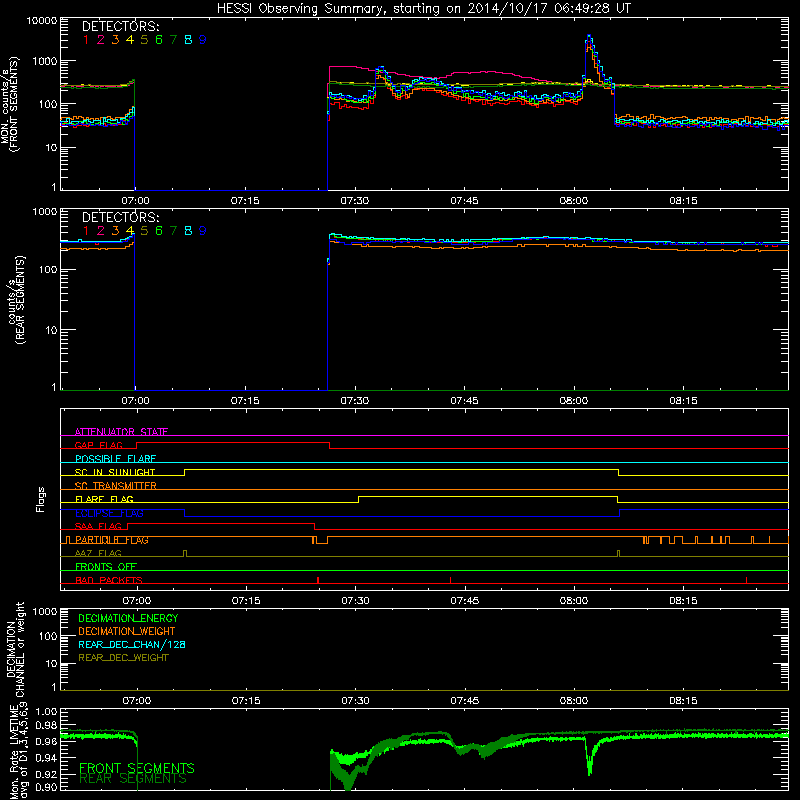
Task: Click the HESSI Observing Summary title text
Action: coord(424,9)
